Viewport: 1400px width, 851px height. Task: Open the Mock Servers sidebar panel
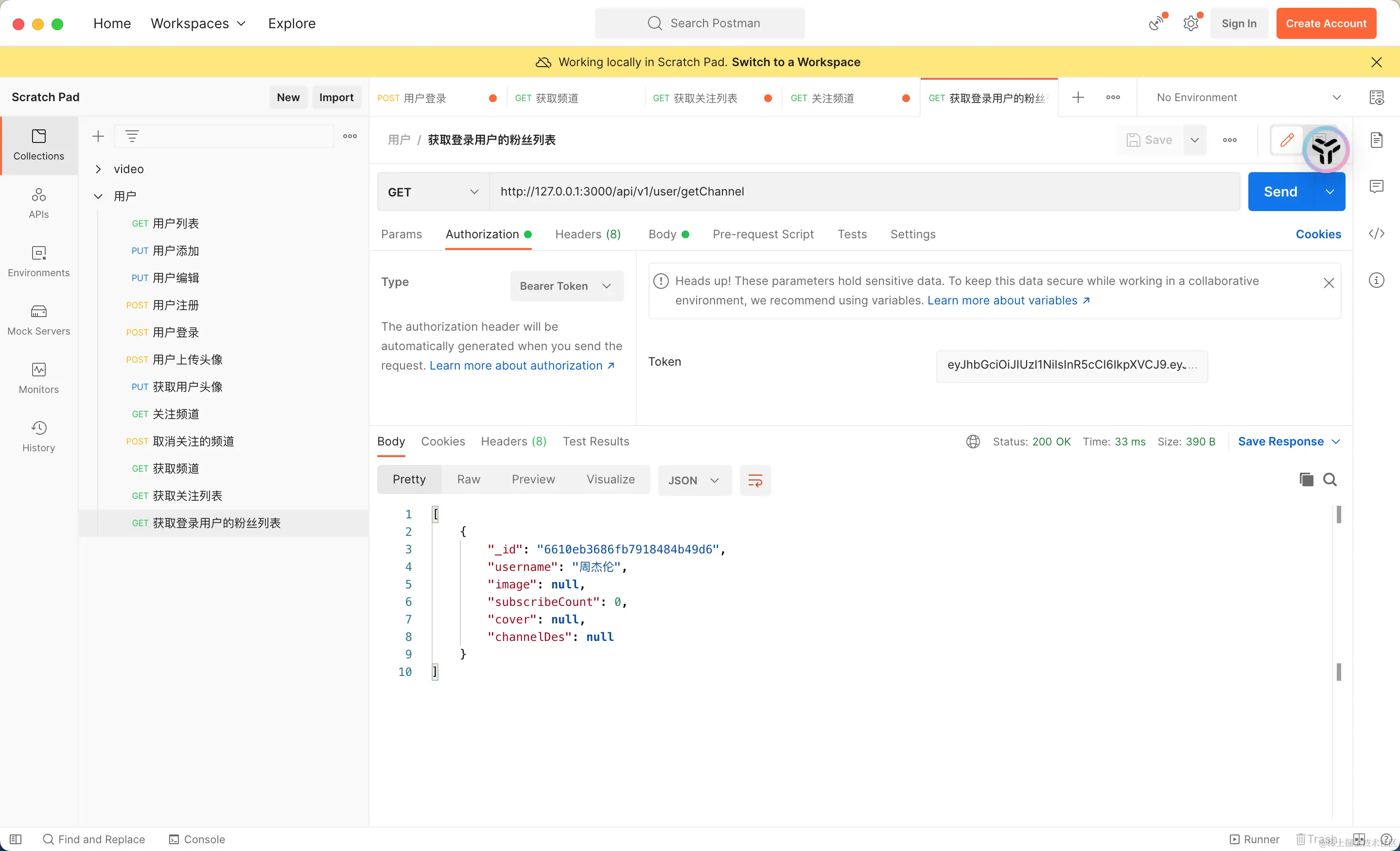(38, 319)
